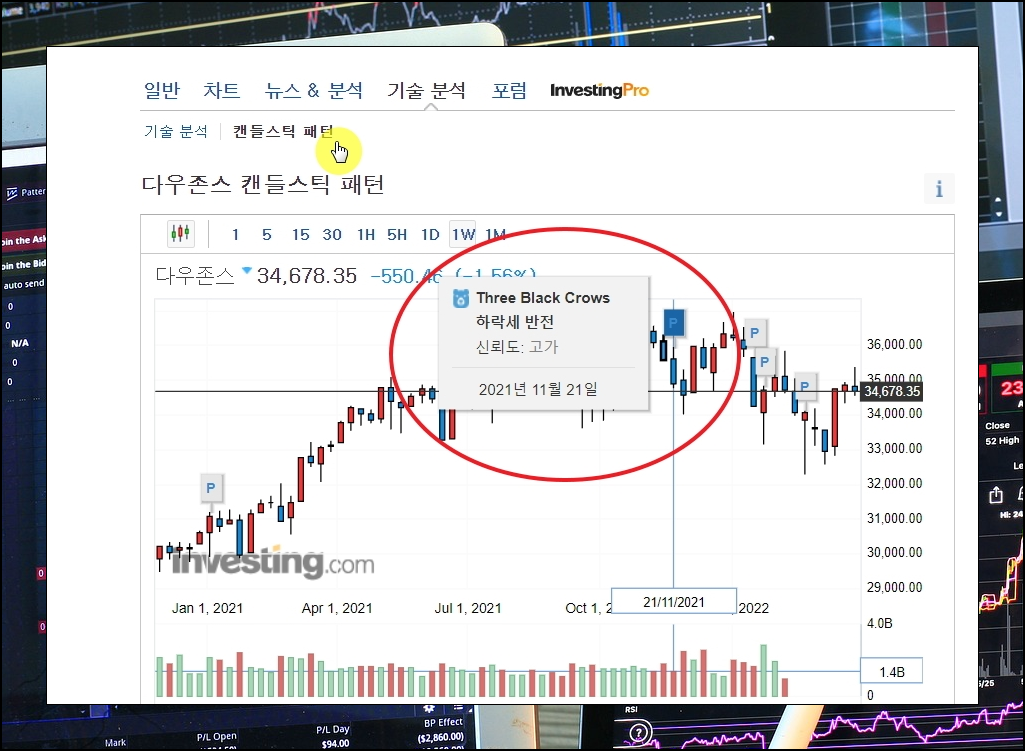Set chart interval to 15 minutes
The width and height of the screenshot is (1025, 751).
pos(301,235)
